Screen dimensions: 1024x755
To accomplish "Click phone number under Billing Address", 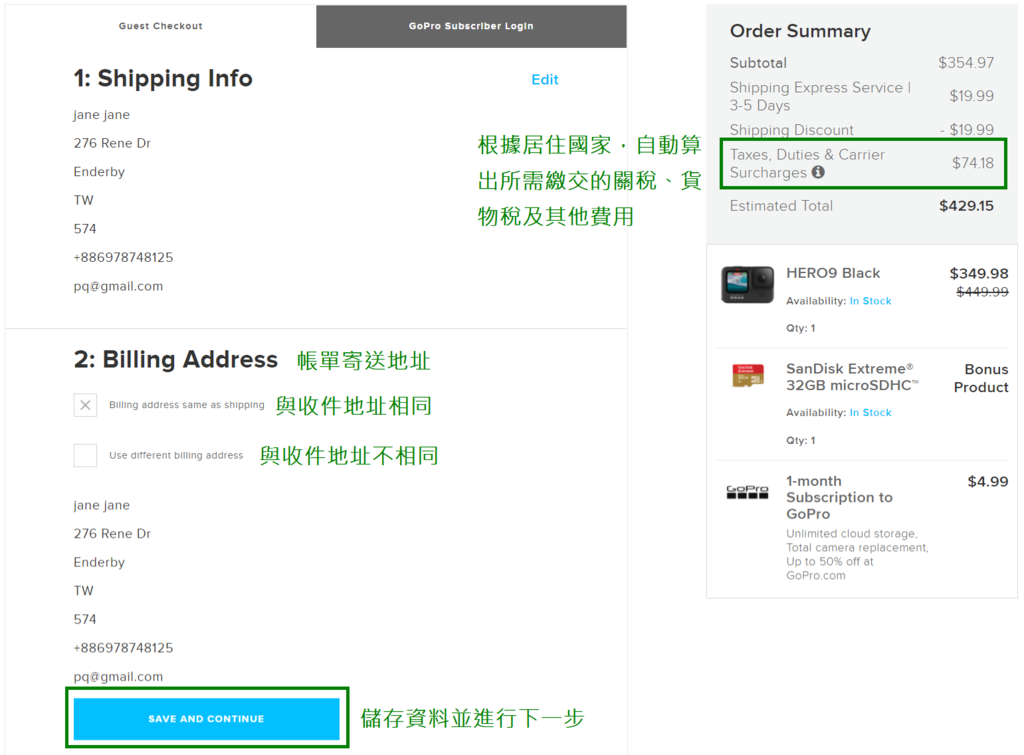I will 123,648.
